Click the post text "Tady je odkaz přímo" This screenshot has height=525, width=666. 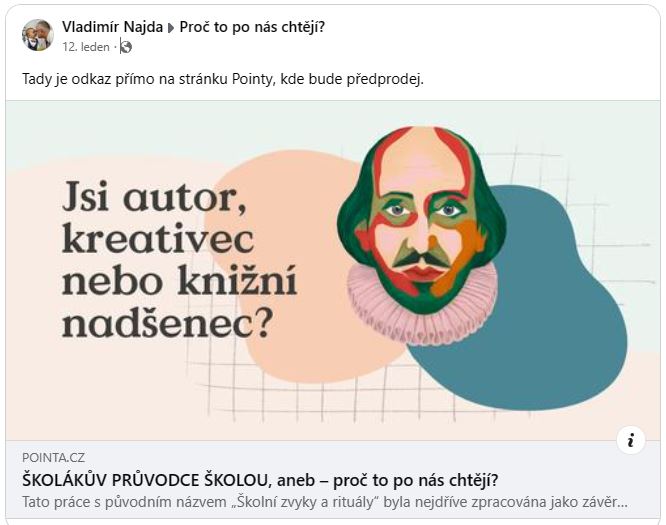coord(223,79)
